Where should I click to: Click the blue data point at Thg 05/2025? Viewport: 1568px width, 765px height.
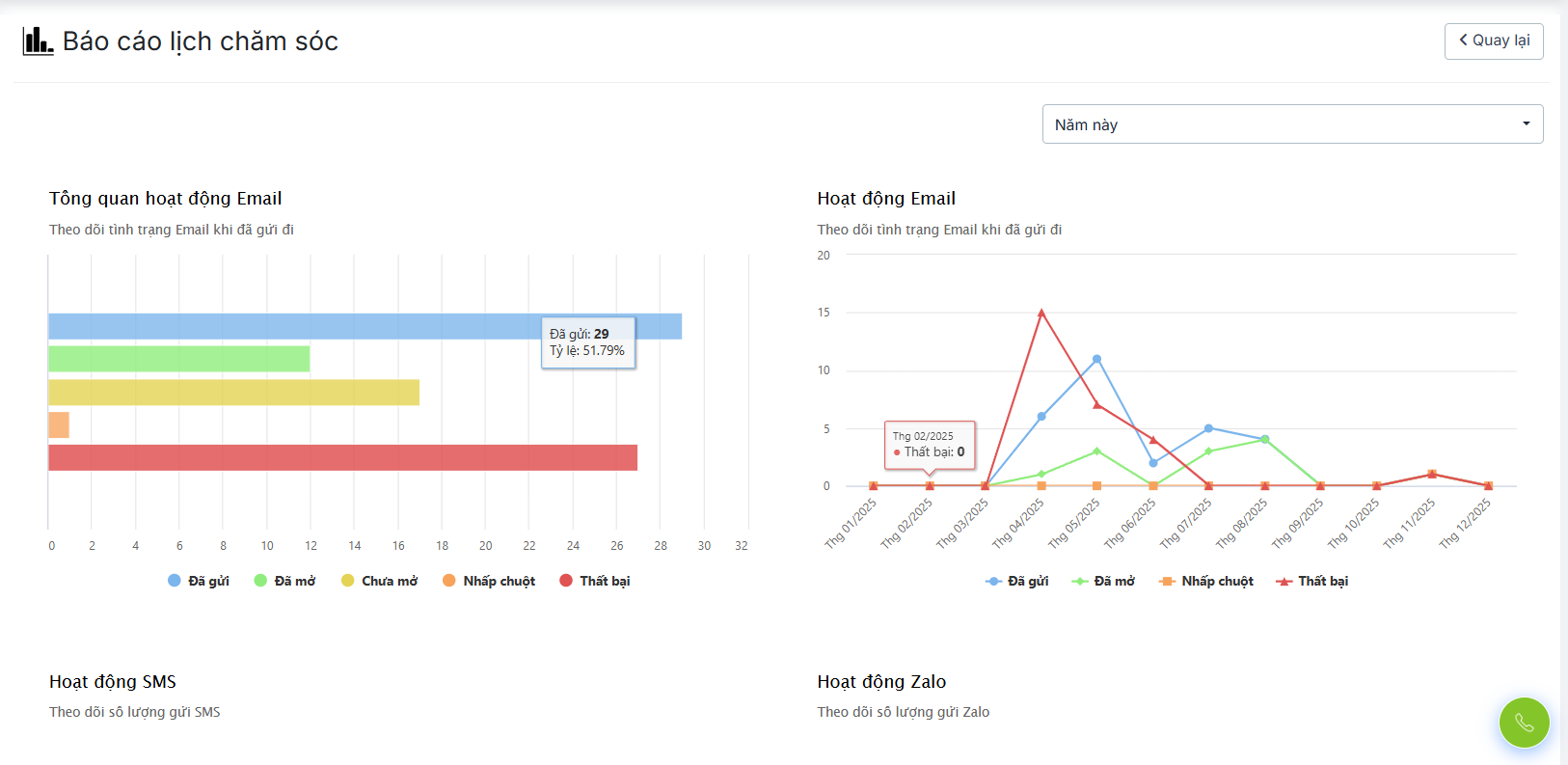[x=1096, y=359]
